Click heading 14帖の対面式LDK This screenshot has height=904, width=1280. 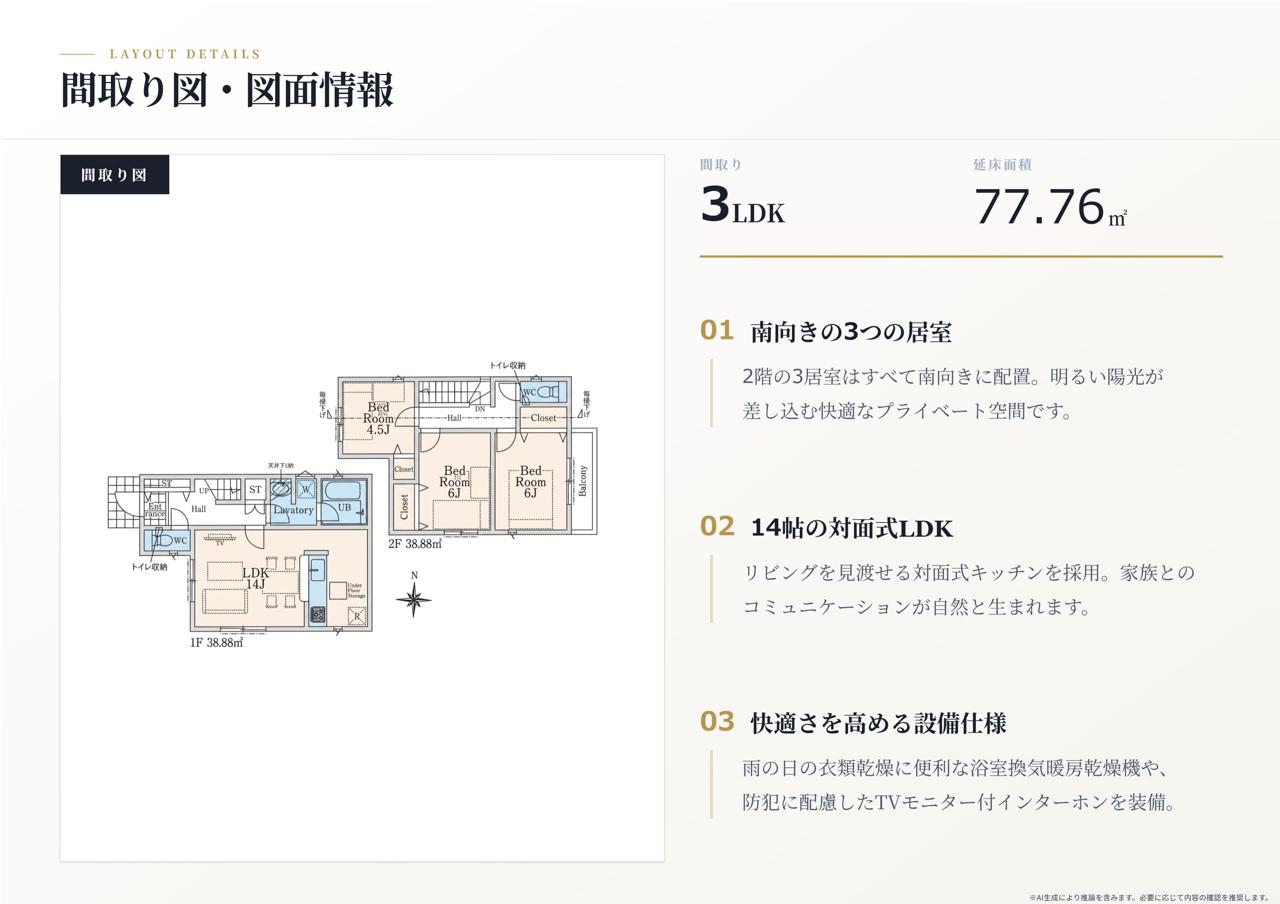[852, 528]
